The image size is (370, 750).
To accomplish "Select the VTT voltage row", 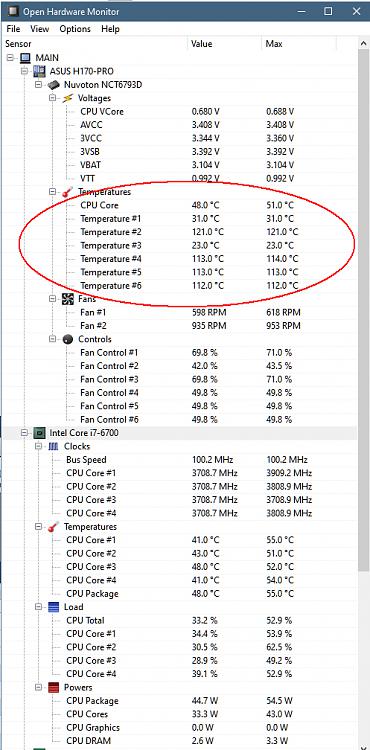I will click(x=179, y=178).
